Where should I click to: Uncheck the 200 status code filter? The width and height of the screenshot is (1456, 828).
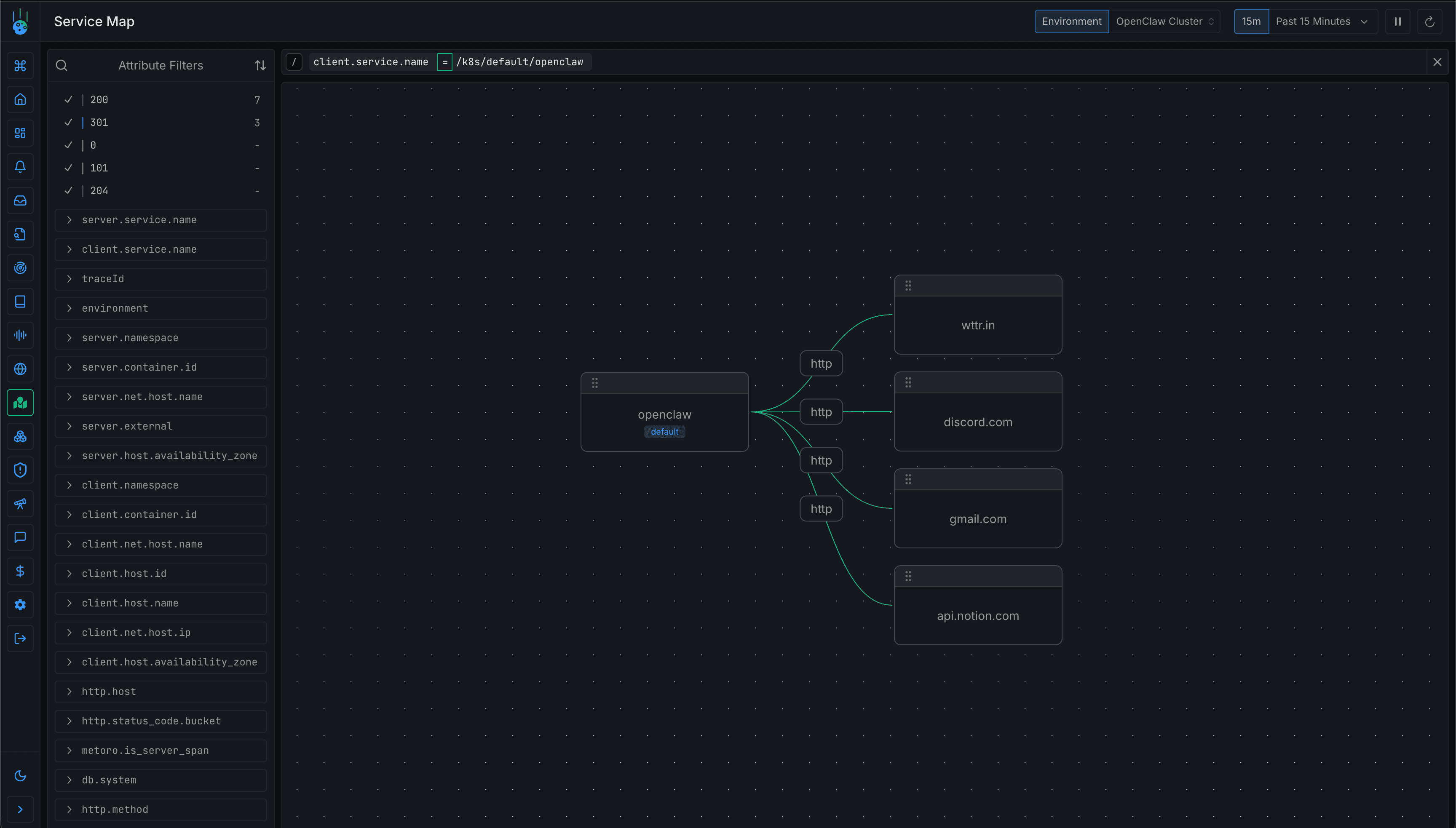68,99
